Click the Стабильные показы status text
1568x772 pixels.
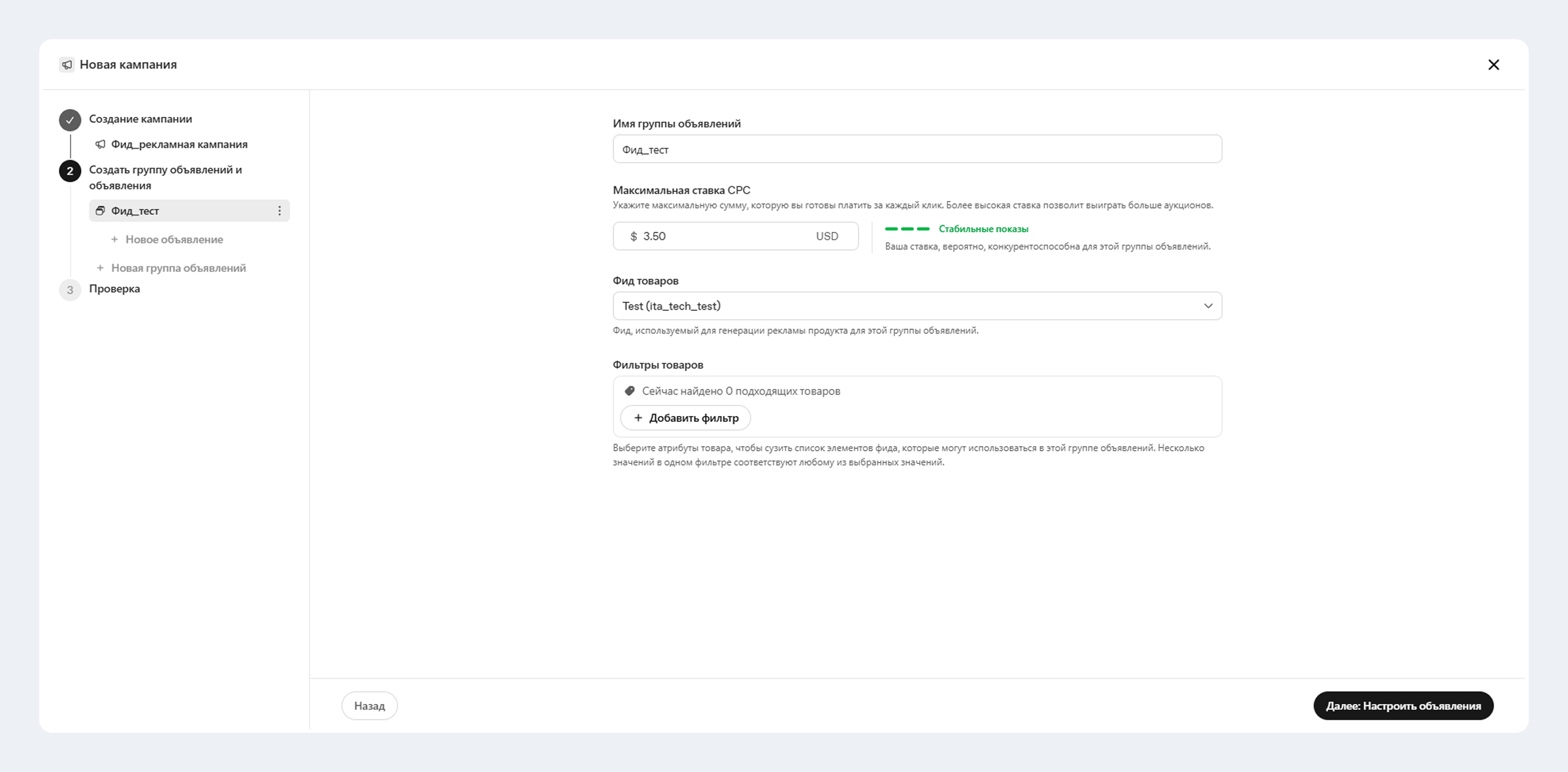coord(983,229)
